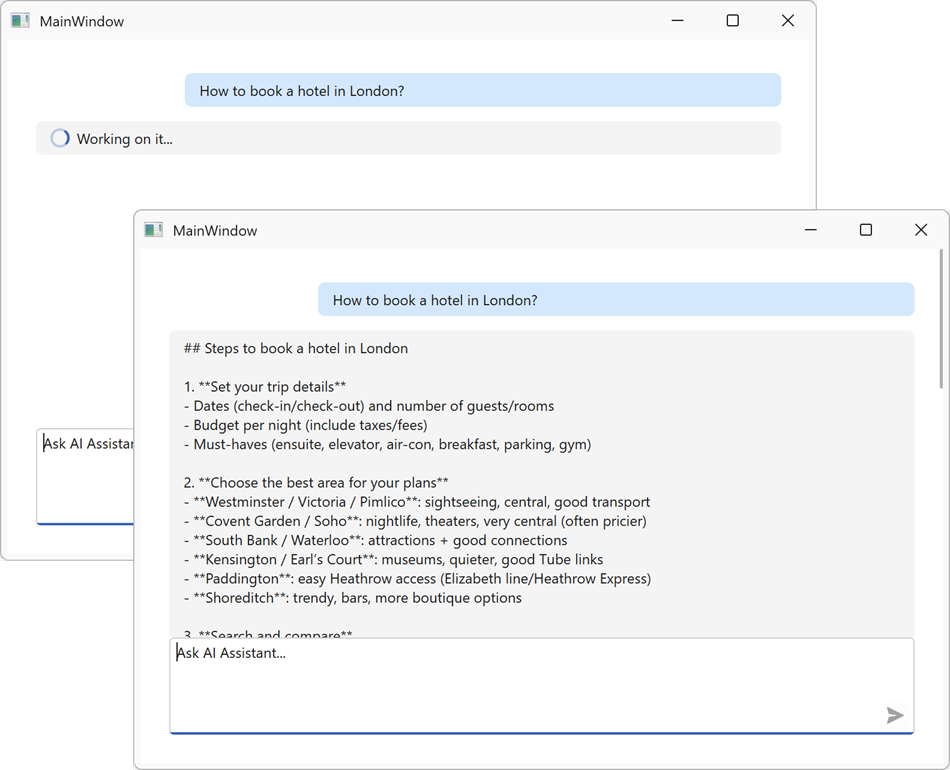The image size is (950, 770).
Task: Click the Westminster / Victoria / Pimlico line
Action: 417,502
